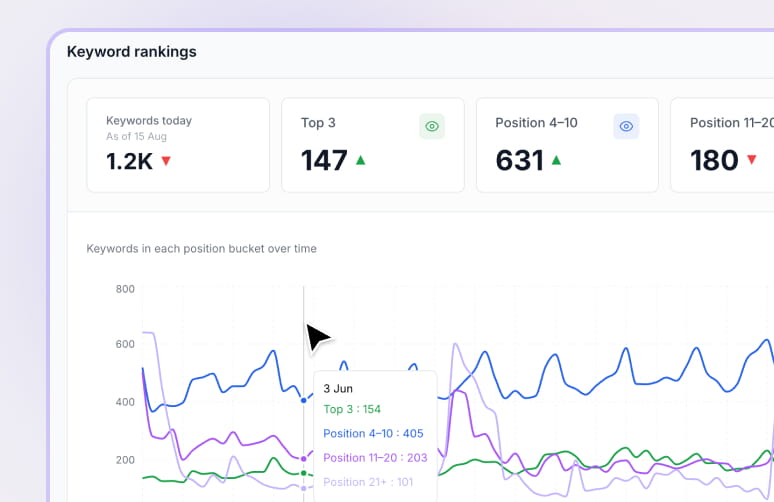Click the purple data point on 3 Jun
This screenshot has height=502, width=774.
[304, 459]
